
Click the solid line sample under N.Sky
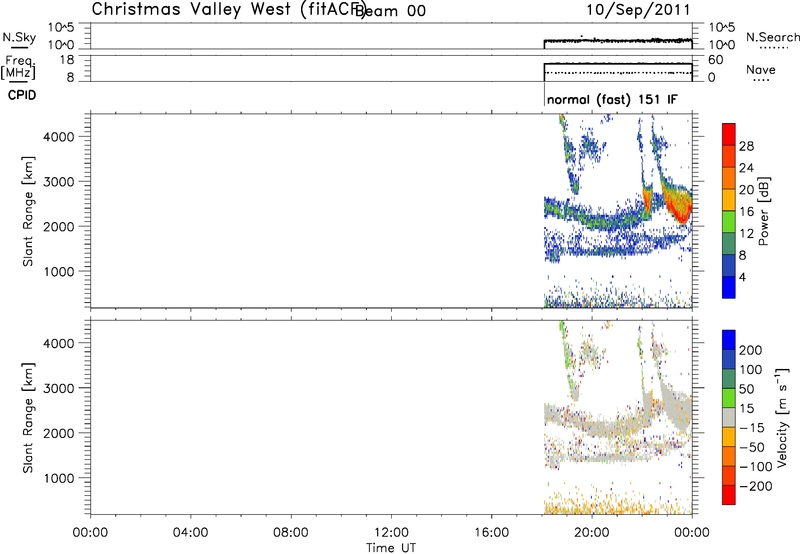(x=19, y=47)
